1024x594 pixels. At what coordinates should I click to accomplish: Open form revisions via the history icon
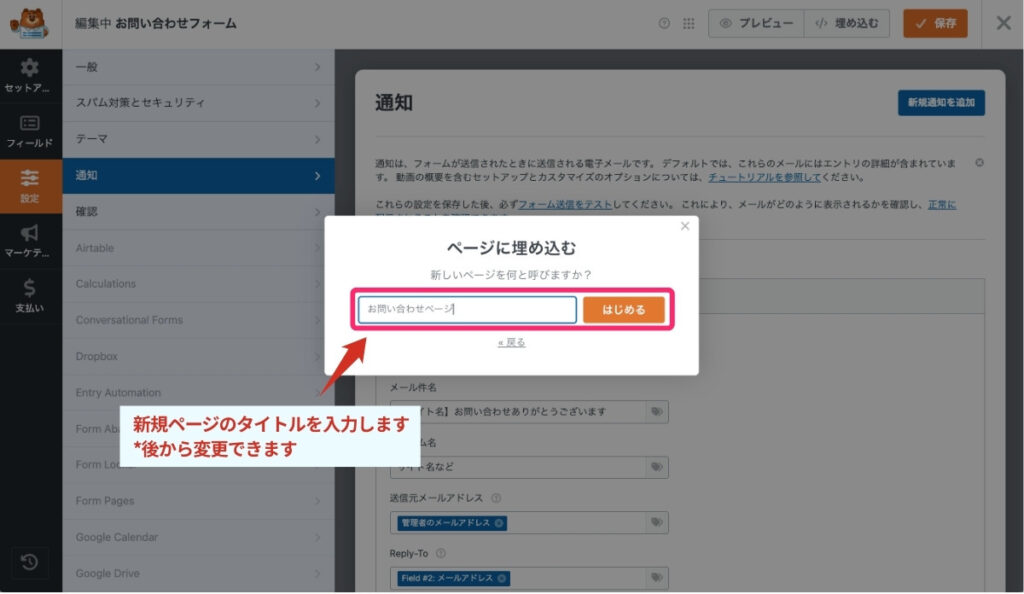click(30, 563)
